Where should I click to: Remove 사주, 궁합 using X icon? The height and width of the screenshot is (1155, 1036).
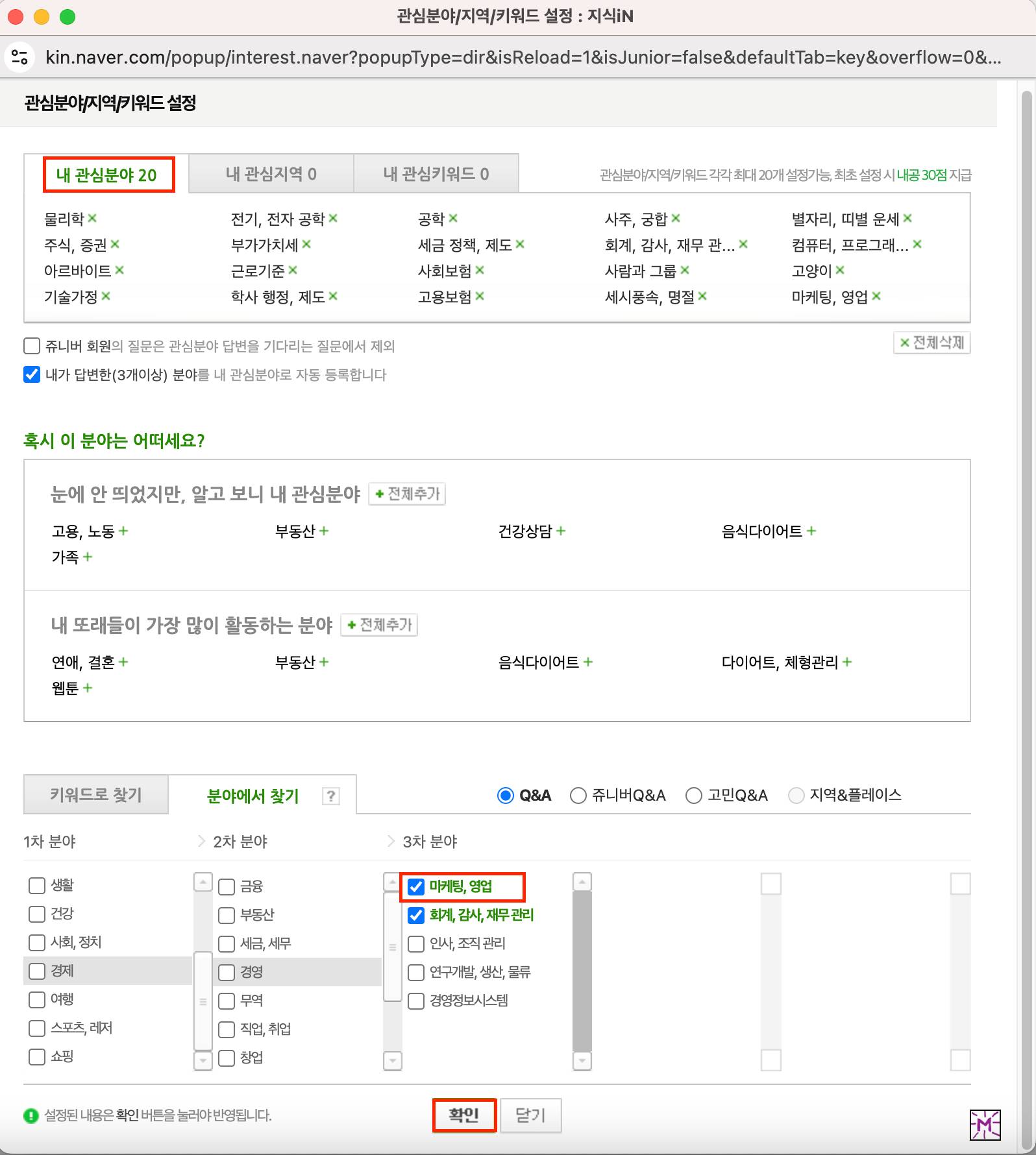click(x=676, y=219)
